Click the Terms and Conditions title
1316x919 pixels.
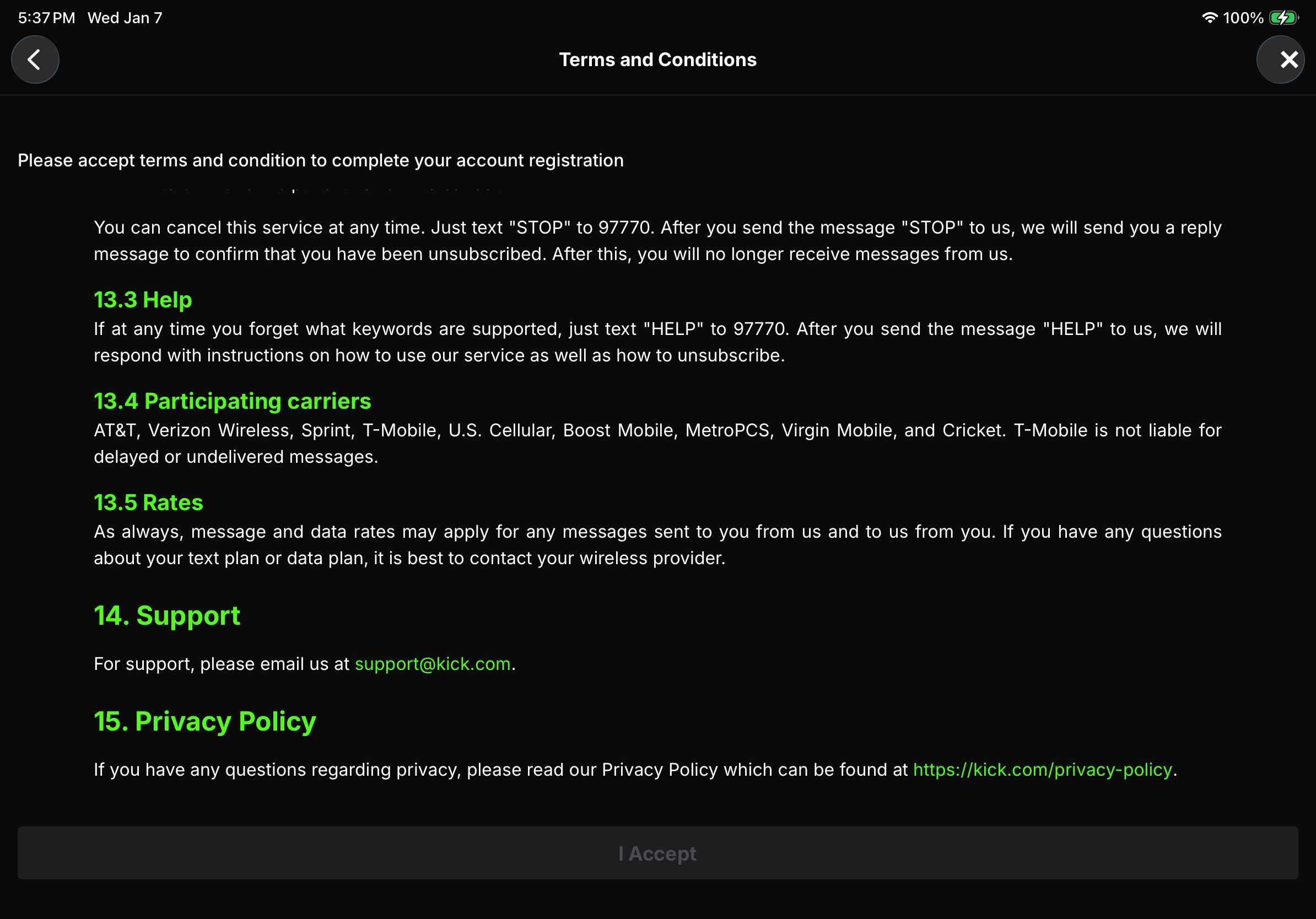click(x=657, y=60)
